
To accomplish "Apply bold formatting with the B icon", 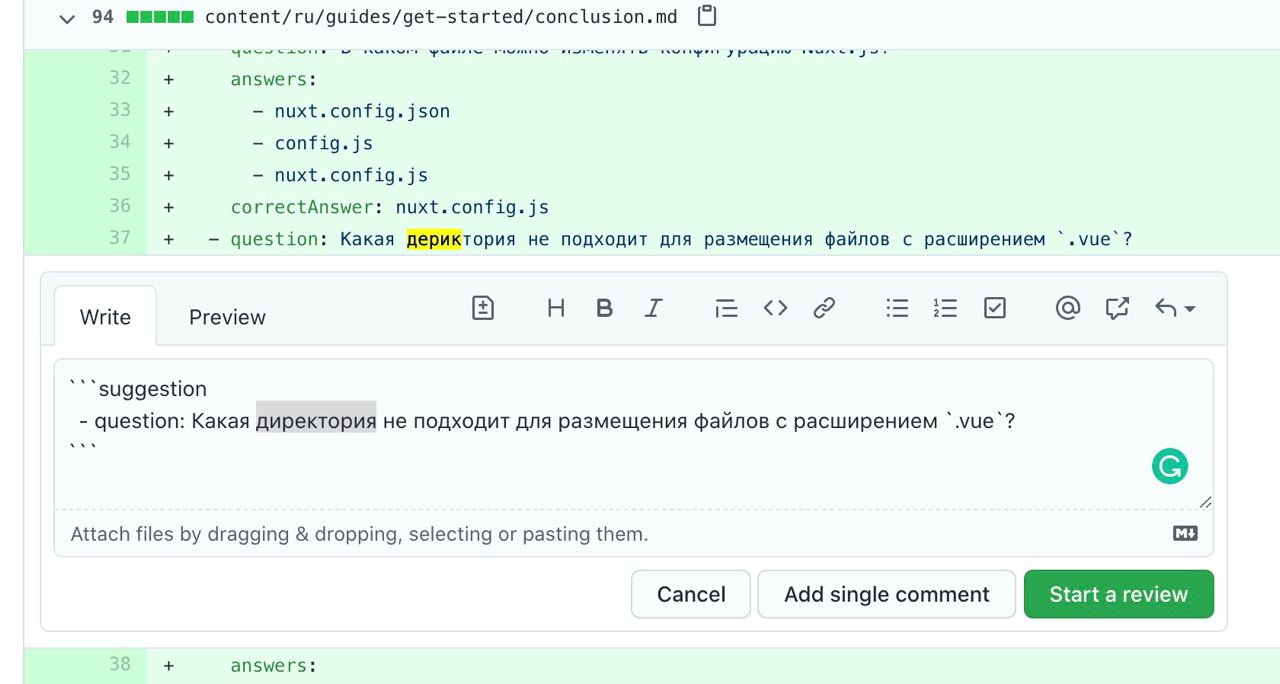I will pos(604,308).
